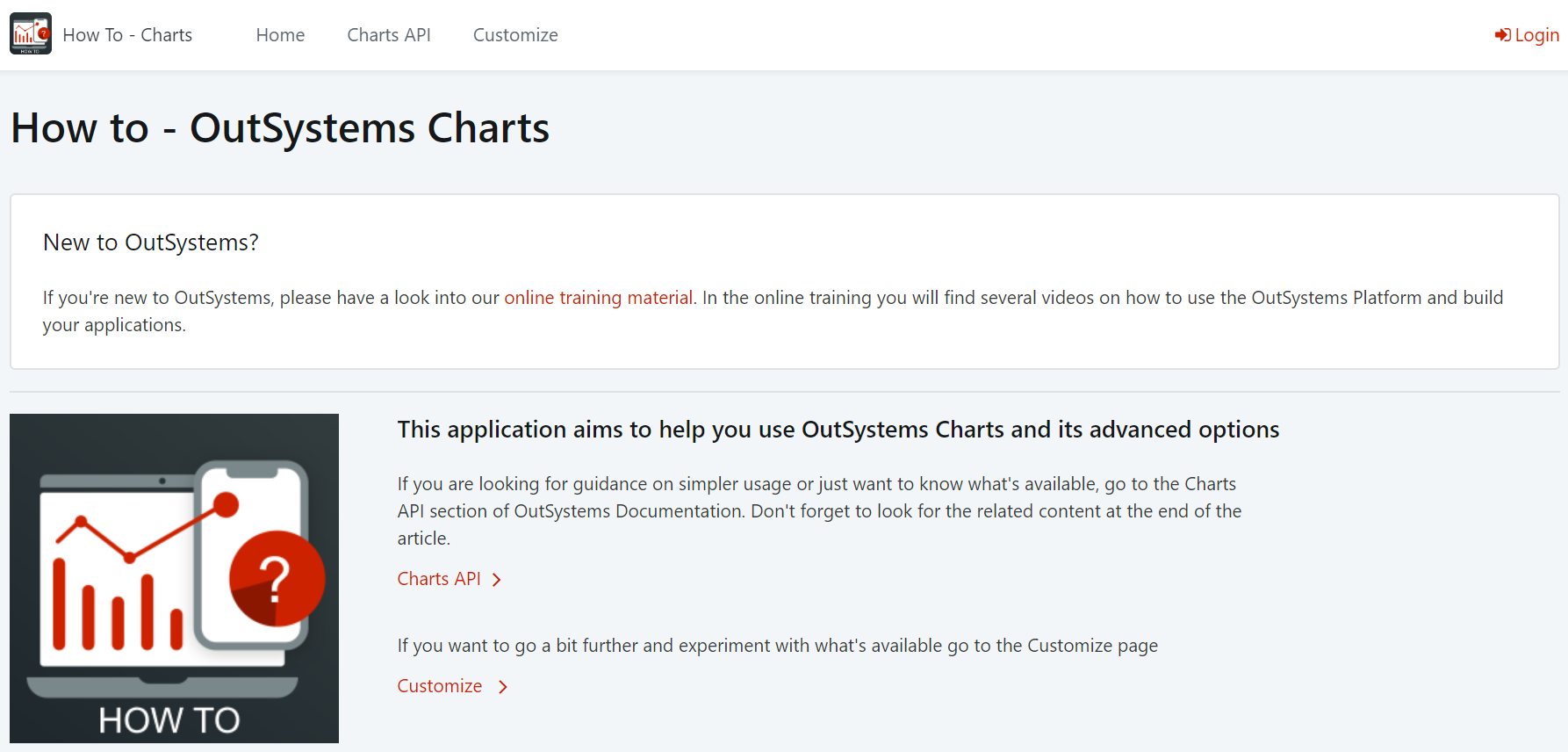Image resolution: width=1568 pixels, height=752 pixels.
Task: Click the 'New to OutSystems?' card heading
Action: (151, 242)
